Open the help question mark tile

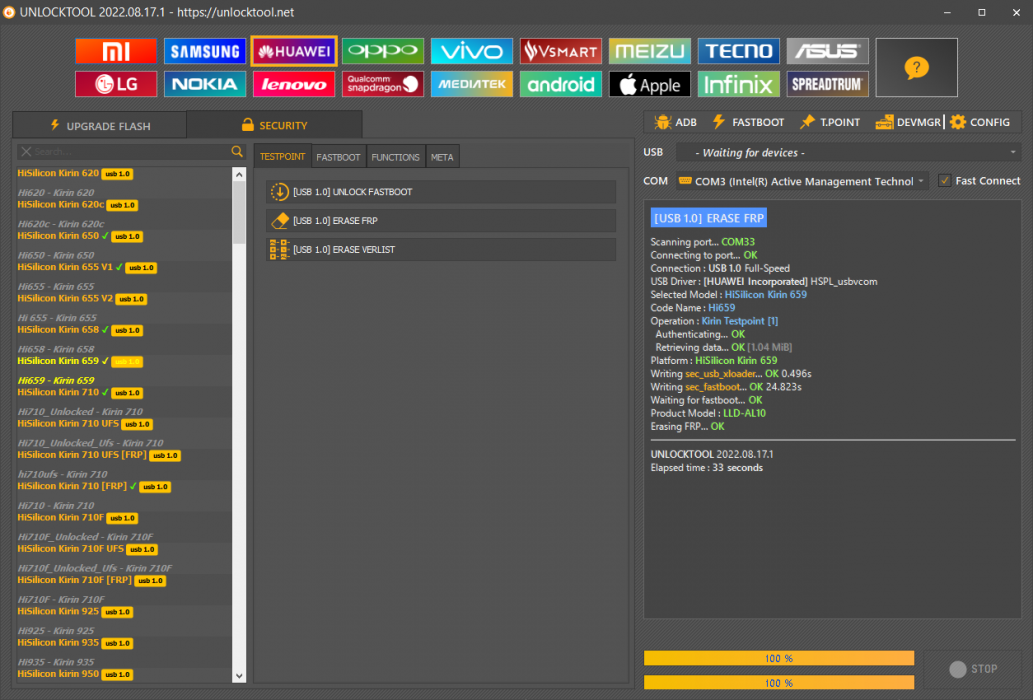(916, 68)
